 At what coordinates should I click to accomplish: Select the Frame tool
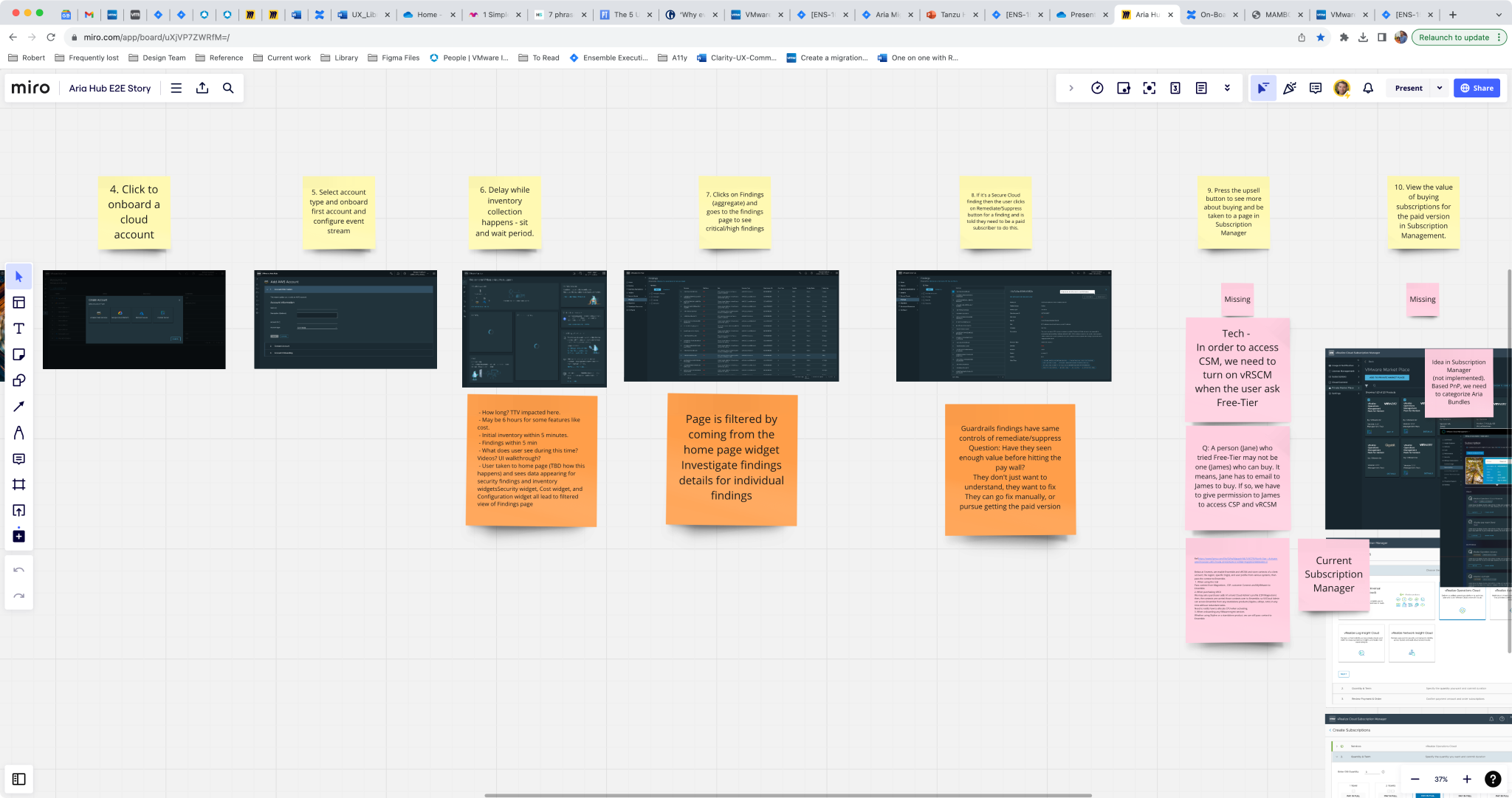[x=19, y=484]
